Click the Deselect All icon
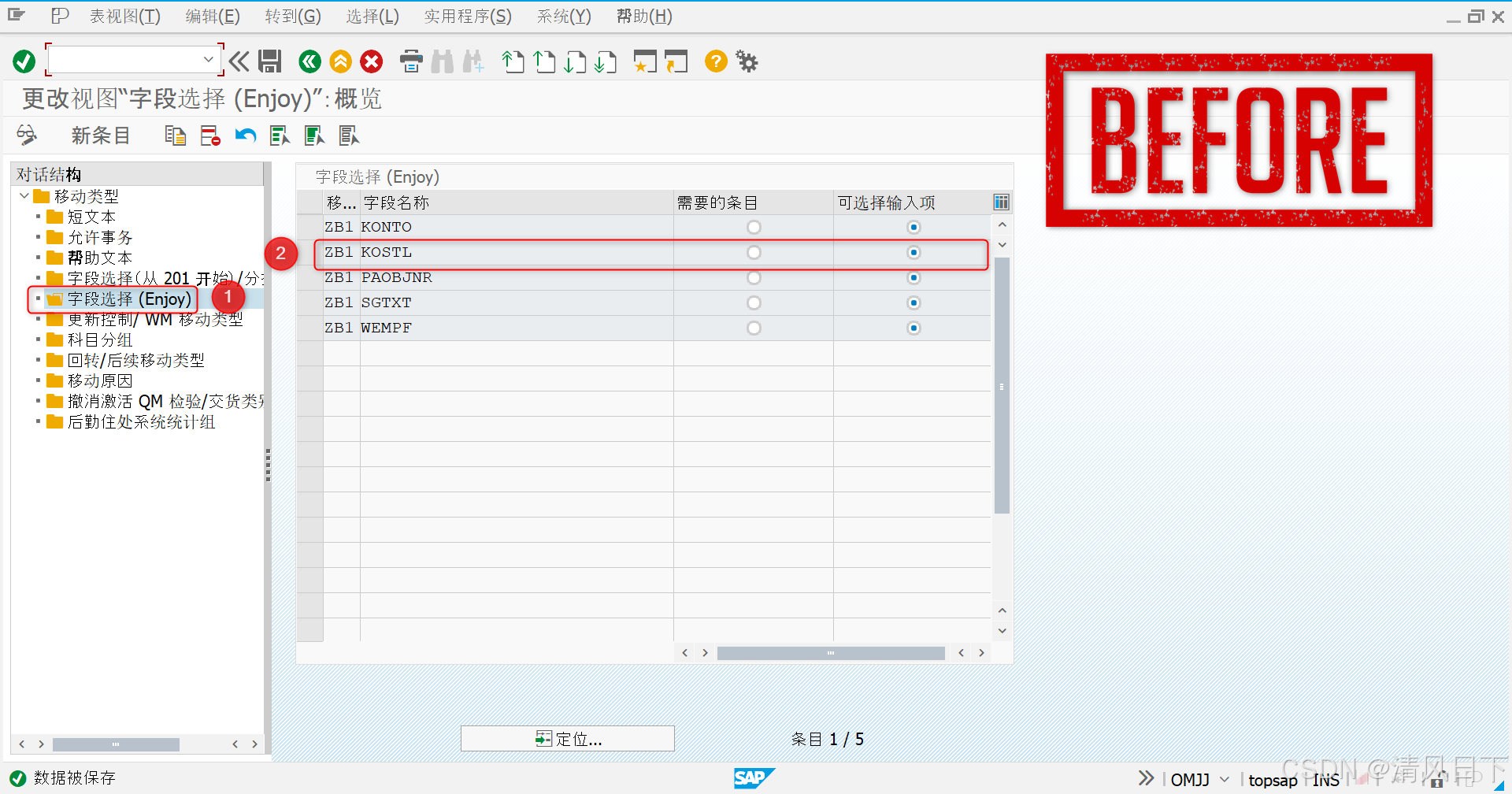The height and width of the screenshot is (794, 1512). coord(349,135)
